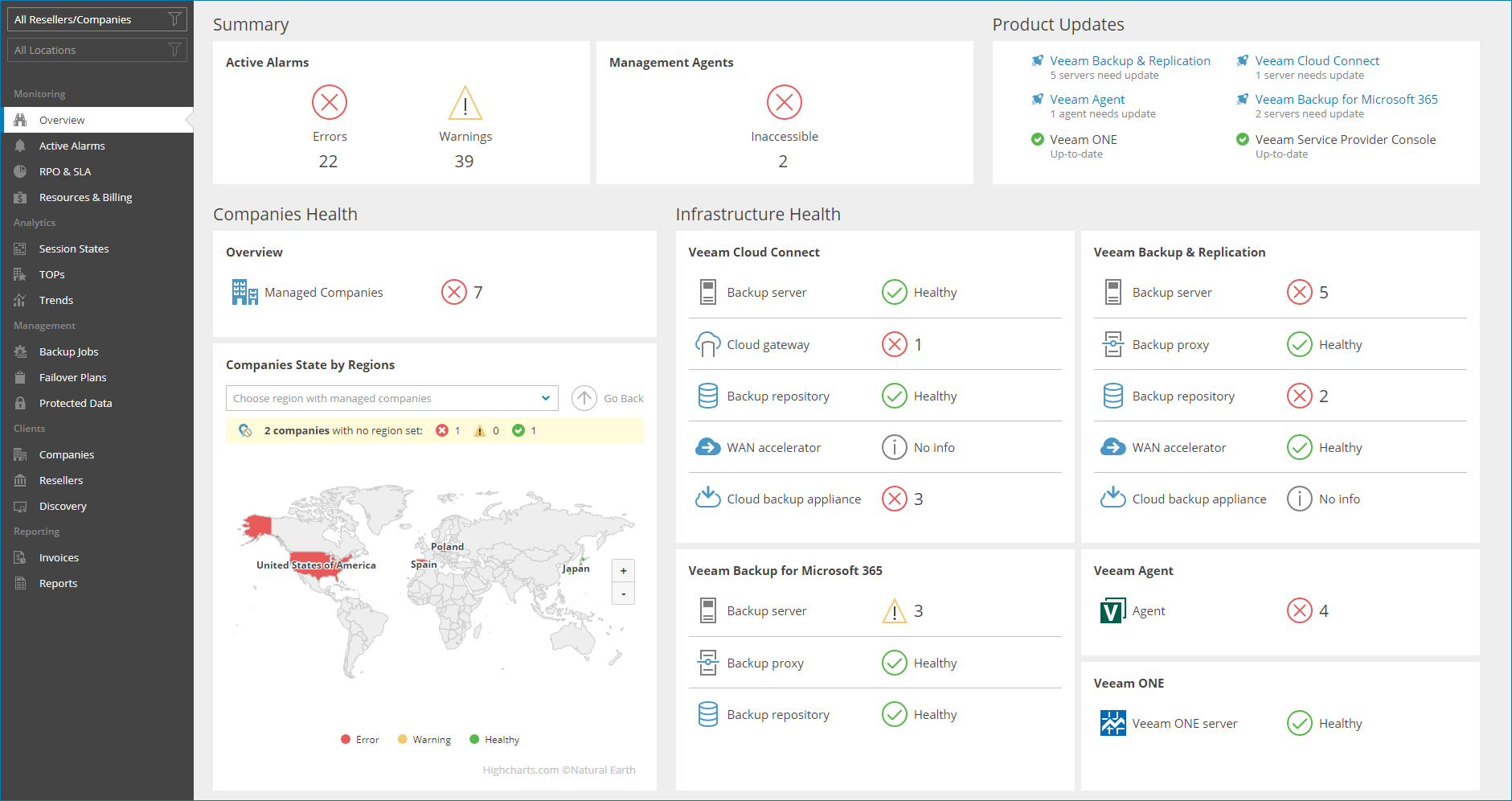Click the green V Agent icon
This screenshot has width=1512, height=801.
(1113, 610)
